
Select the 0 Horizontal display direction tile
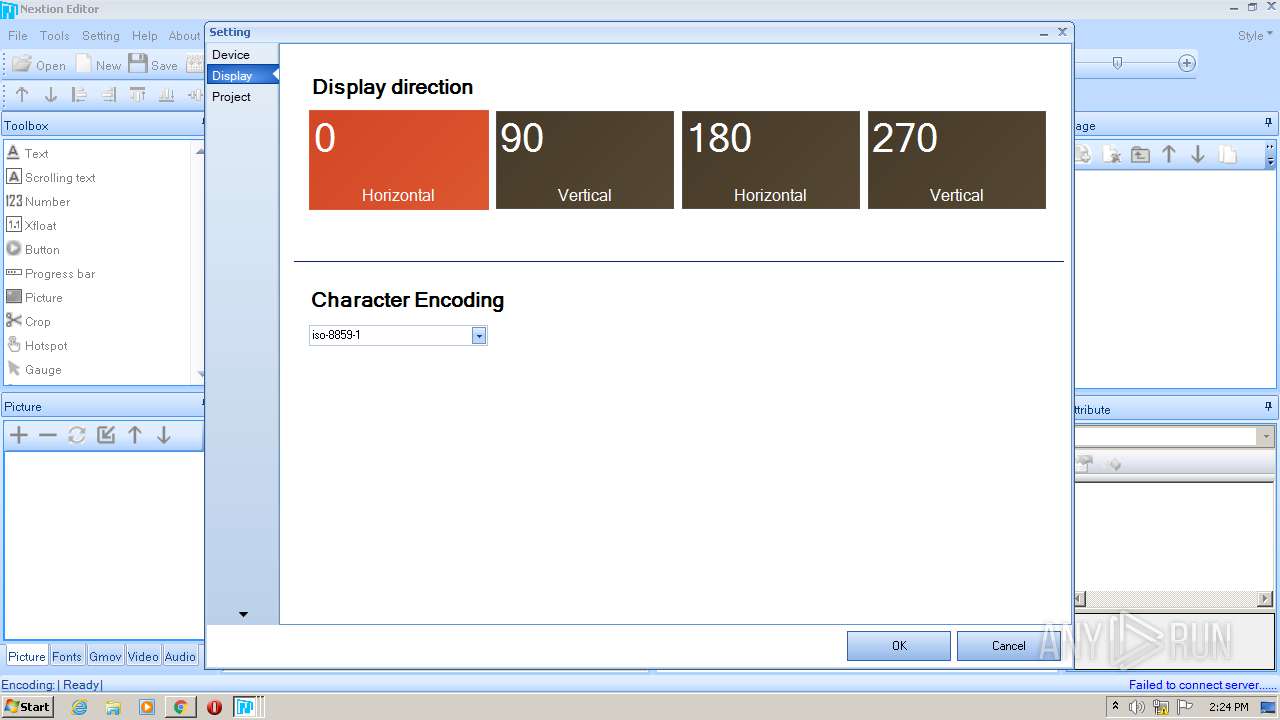click(x=398, y=160)
